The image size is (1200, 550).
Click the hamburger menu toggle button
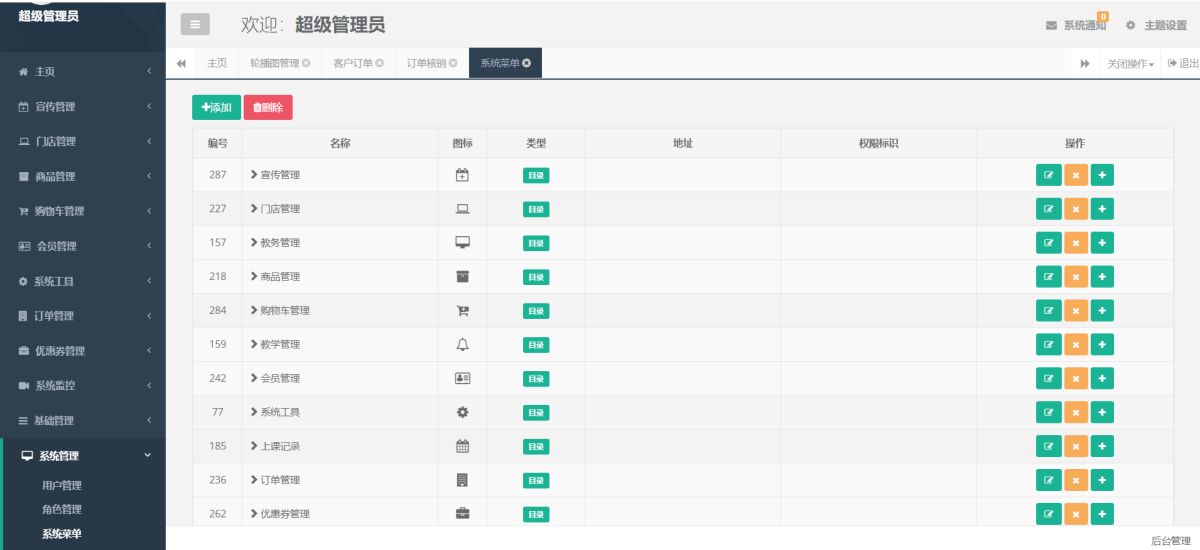point(195,25)
